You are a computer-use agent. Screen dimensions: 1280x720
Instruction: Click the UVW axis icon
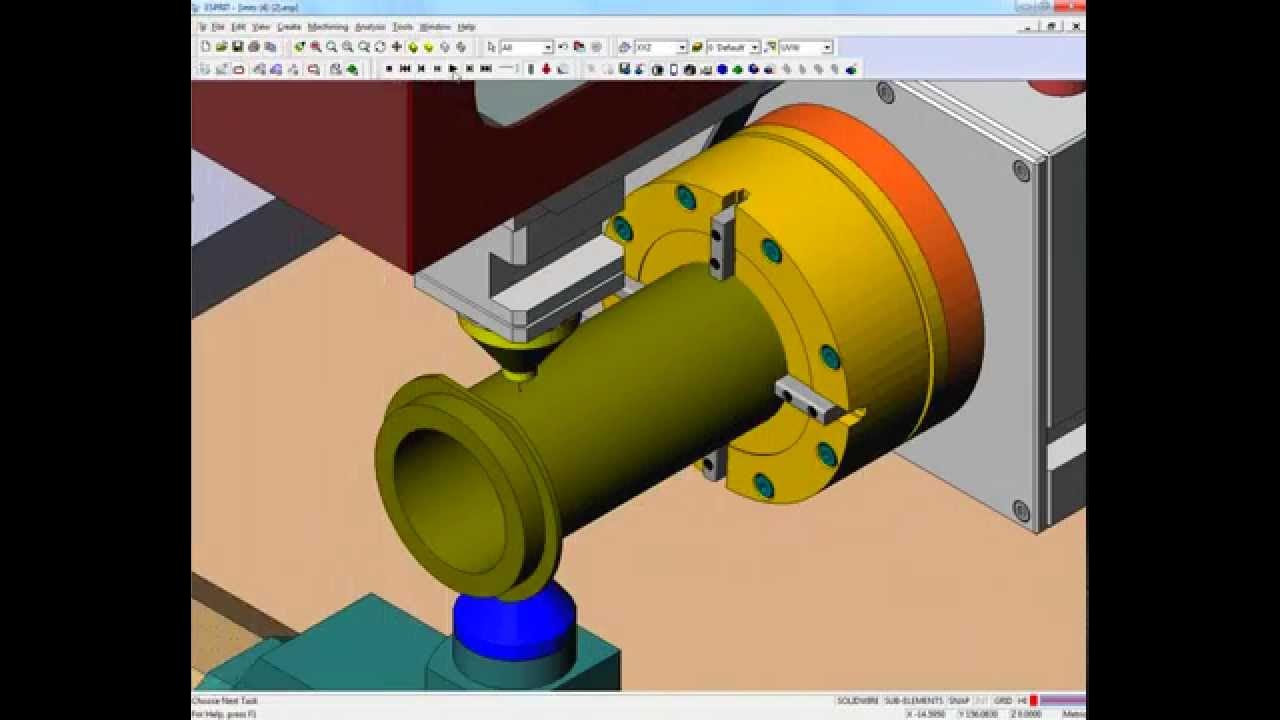pos(771,47)
